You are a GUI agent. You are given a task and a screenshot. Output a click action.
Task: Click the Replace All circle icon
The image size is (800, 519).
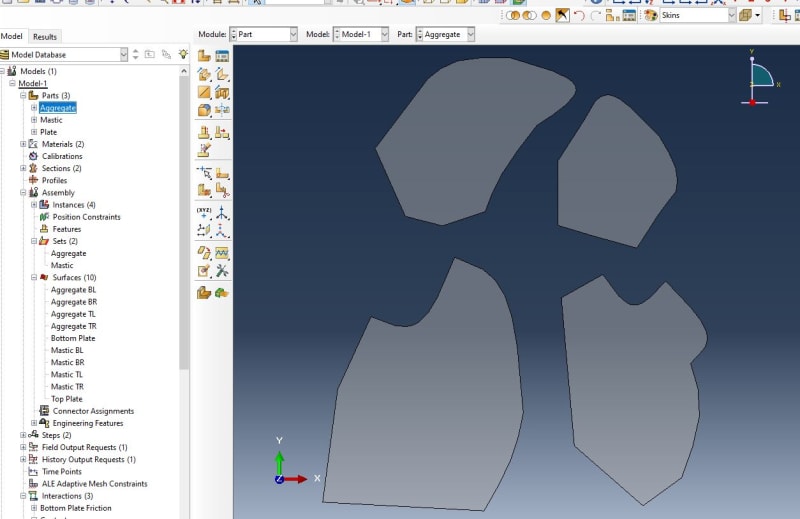click(x=546, y=15)
